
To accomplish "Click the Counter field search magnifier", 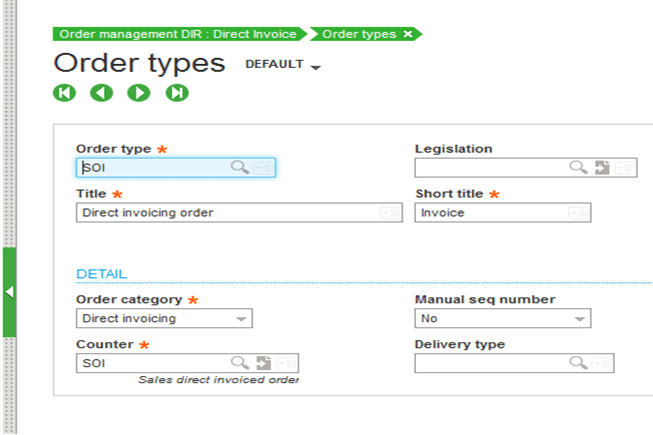I will (x=240, y=363).
